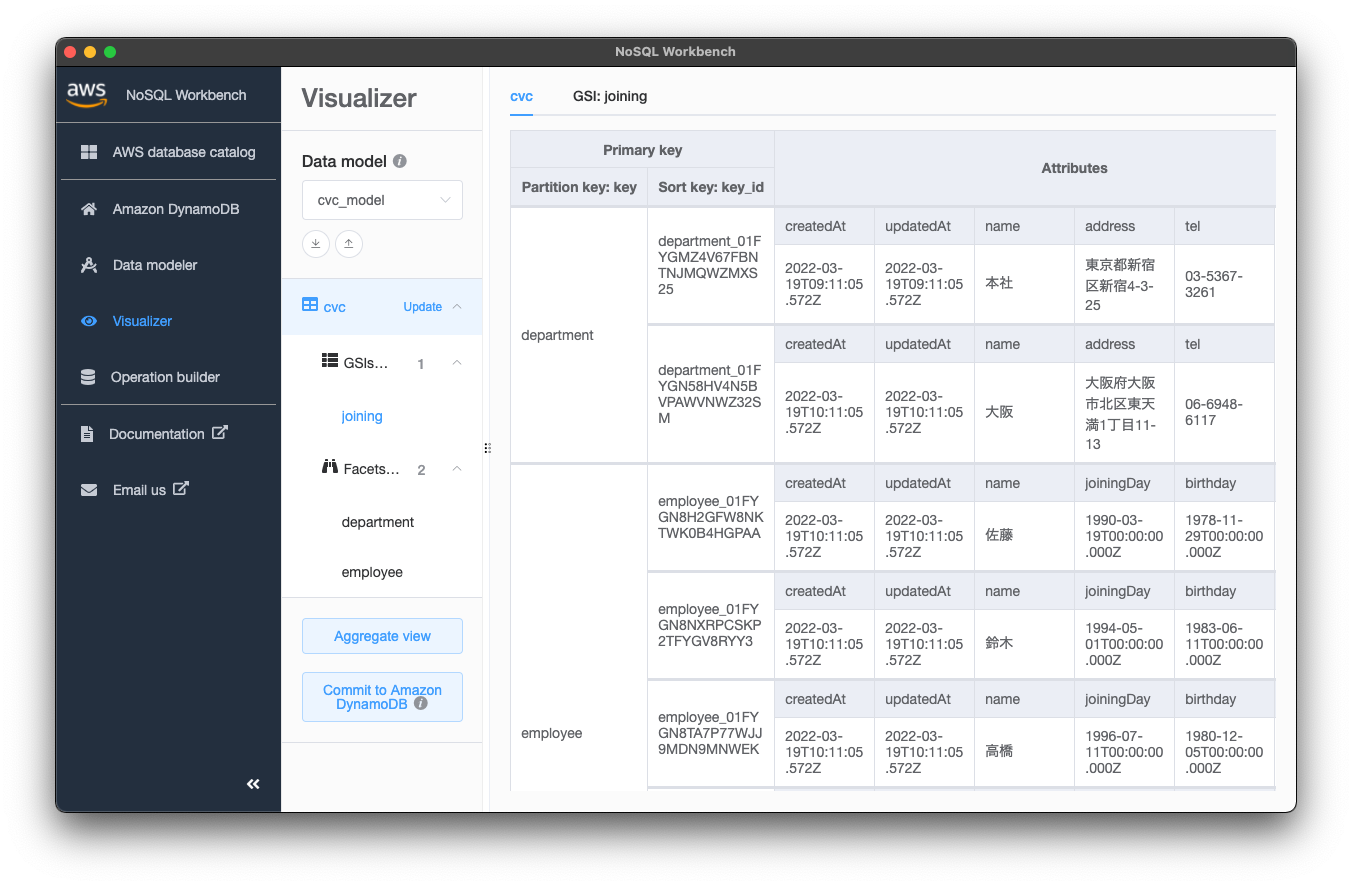
Task: Collapse the sidebar with the double chevron
Action: [253, 784]
